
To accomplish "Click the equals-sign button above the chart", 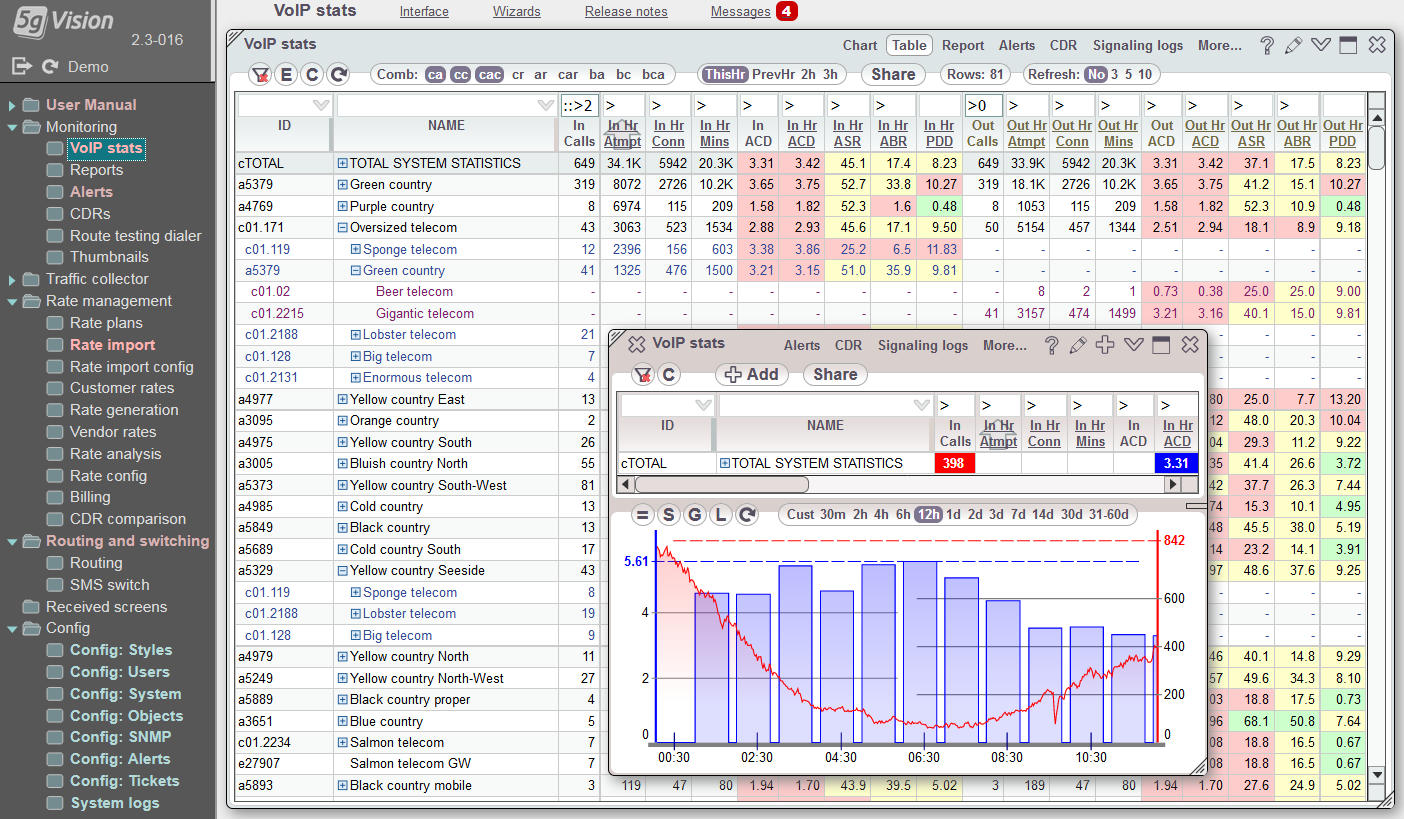I will point(642,515).
